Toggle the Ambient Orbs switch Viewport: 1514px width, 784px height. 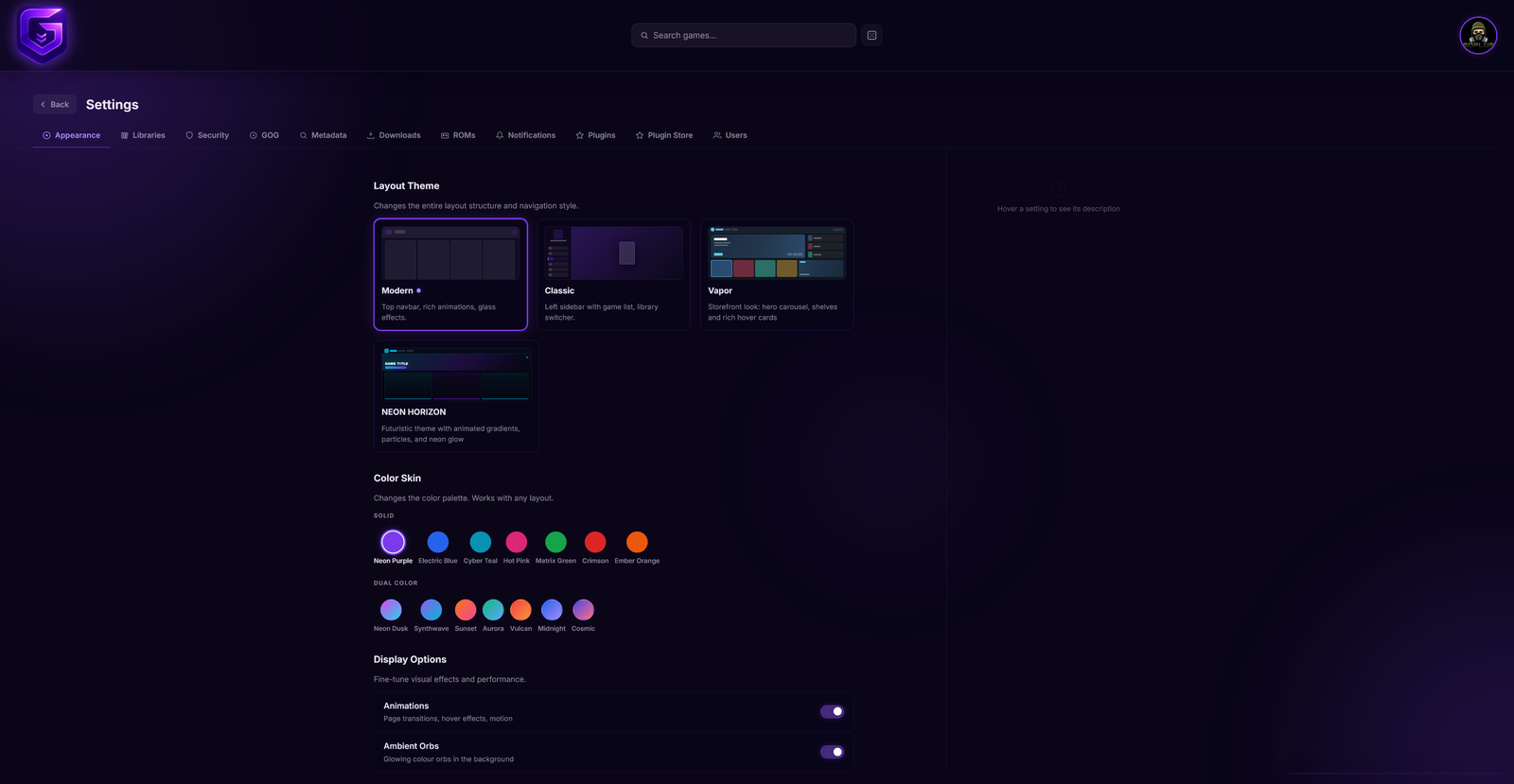click(832, 752)
